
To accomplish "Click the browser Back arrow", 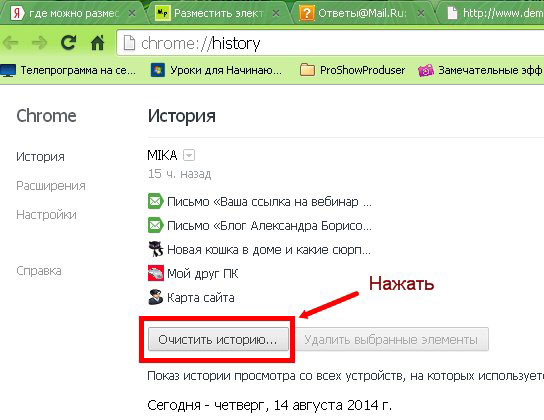I will (x=10, y=43).
